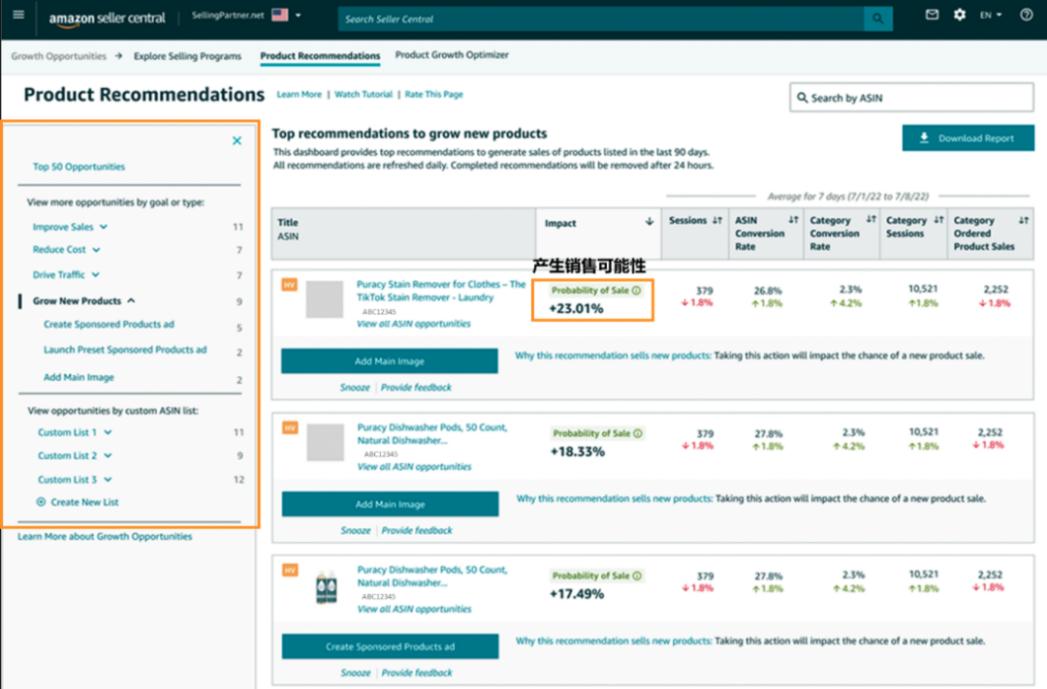
Task: Click HV badge on Stain Remover row
Action: [x=289, y=285]
